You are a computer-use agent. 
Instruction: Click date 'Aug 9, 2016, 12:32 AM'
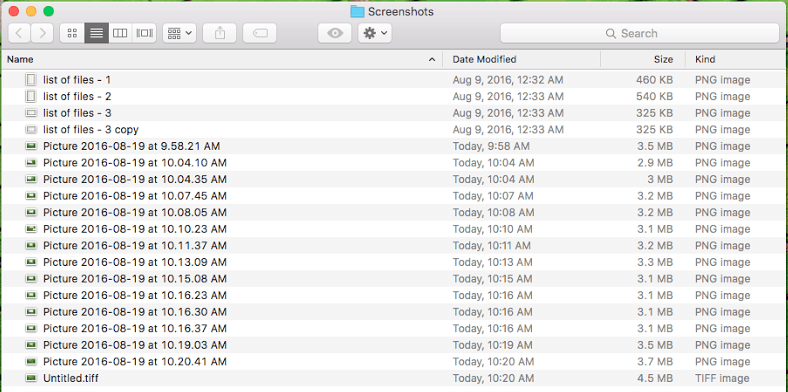click(508, 80)
